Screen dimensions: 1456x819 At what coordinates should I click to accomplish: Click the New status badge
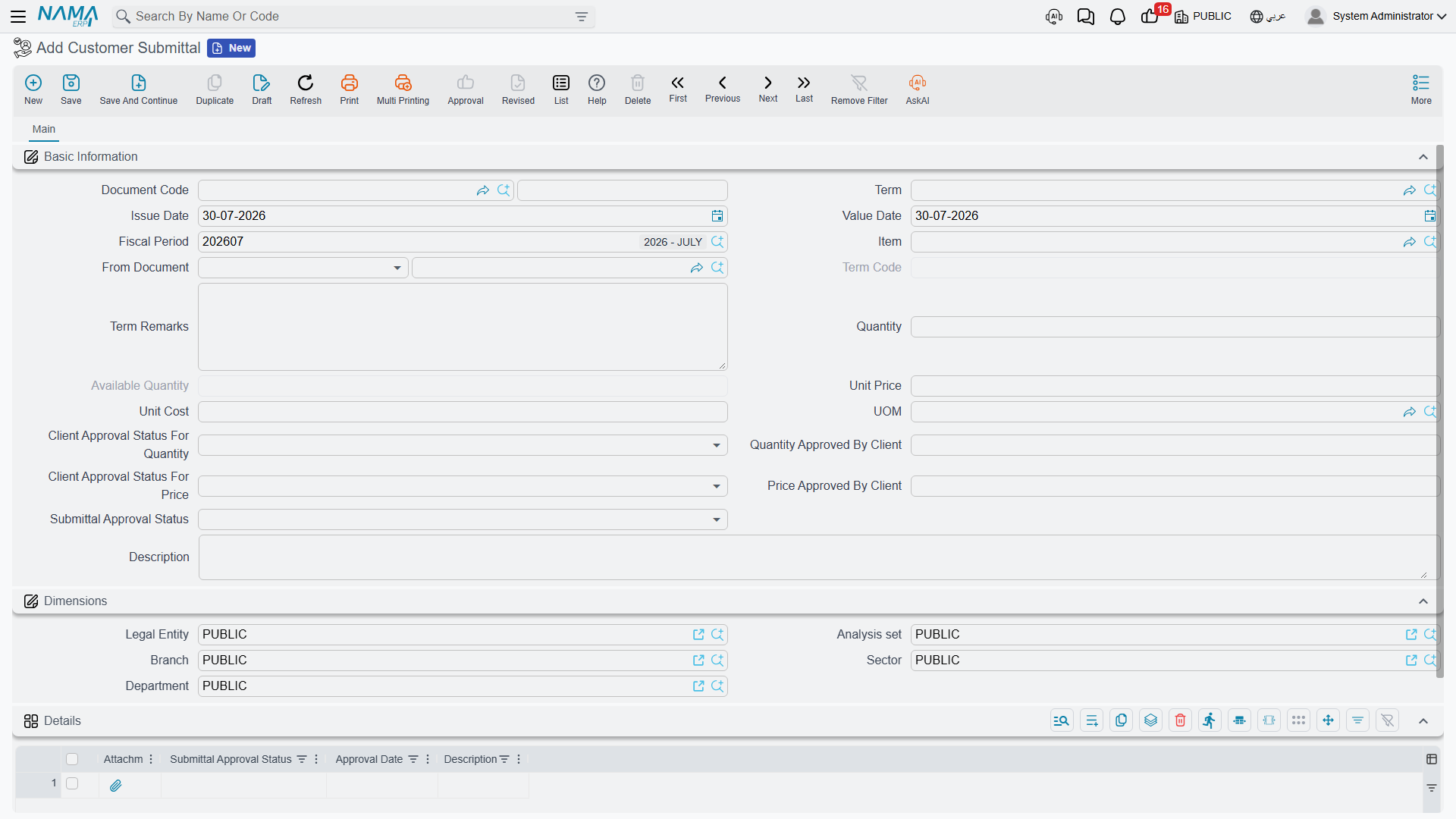pos(231,49)
